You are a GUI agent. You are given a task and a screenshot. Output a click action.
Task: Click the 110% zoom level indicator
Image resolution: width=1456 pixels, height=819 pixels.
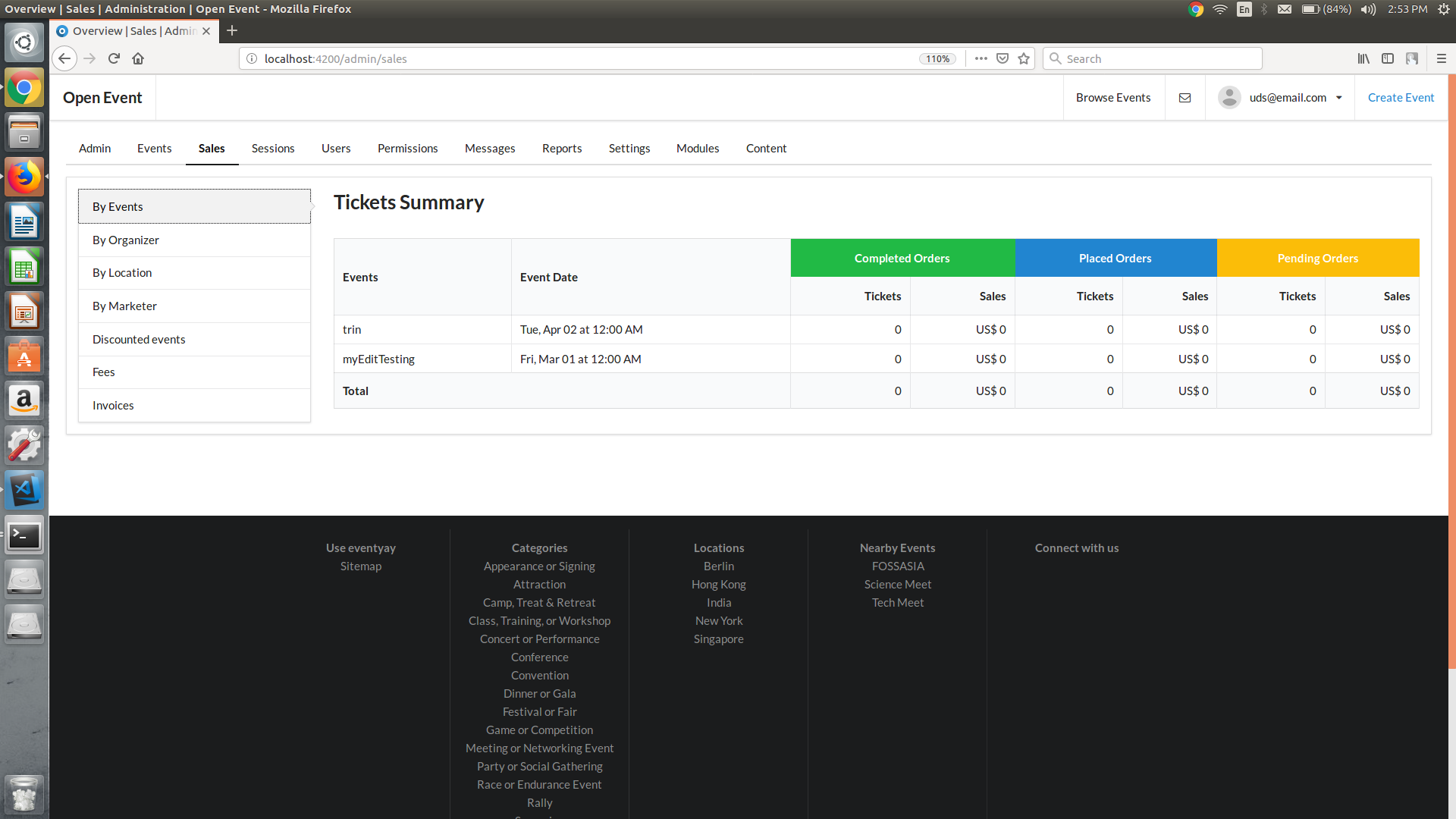pos(937,58)
